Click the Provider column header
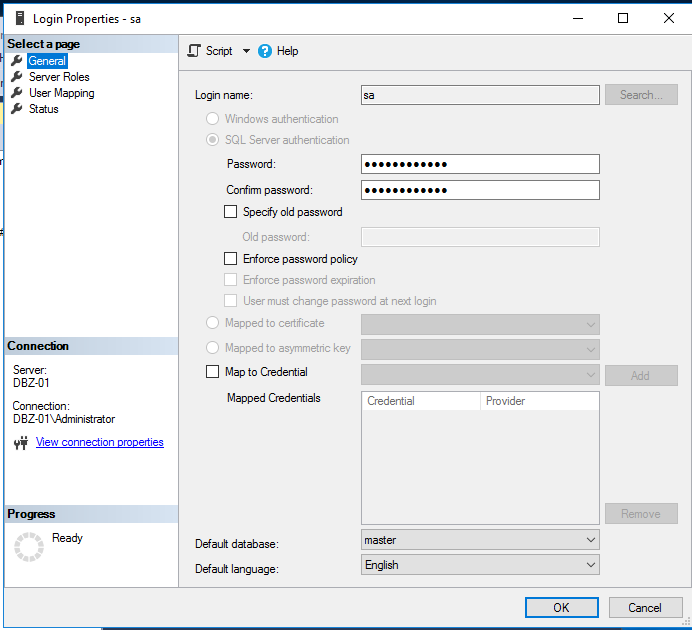 539,401
